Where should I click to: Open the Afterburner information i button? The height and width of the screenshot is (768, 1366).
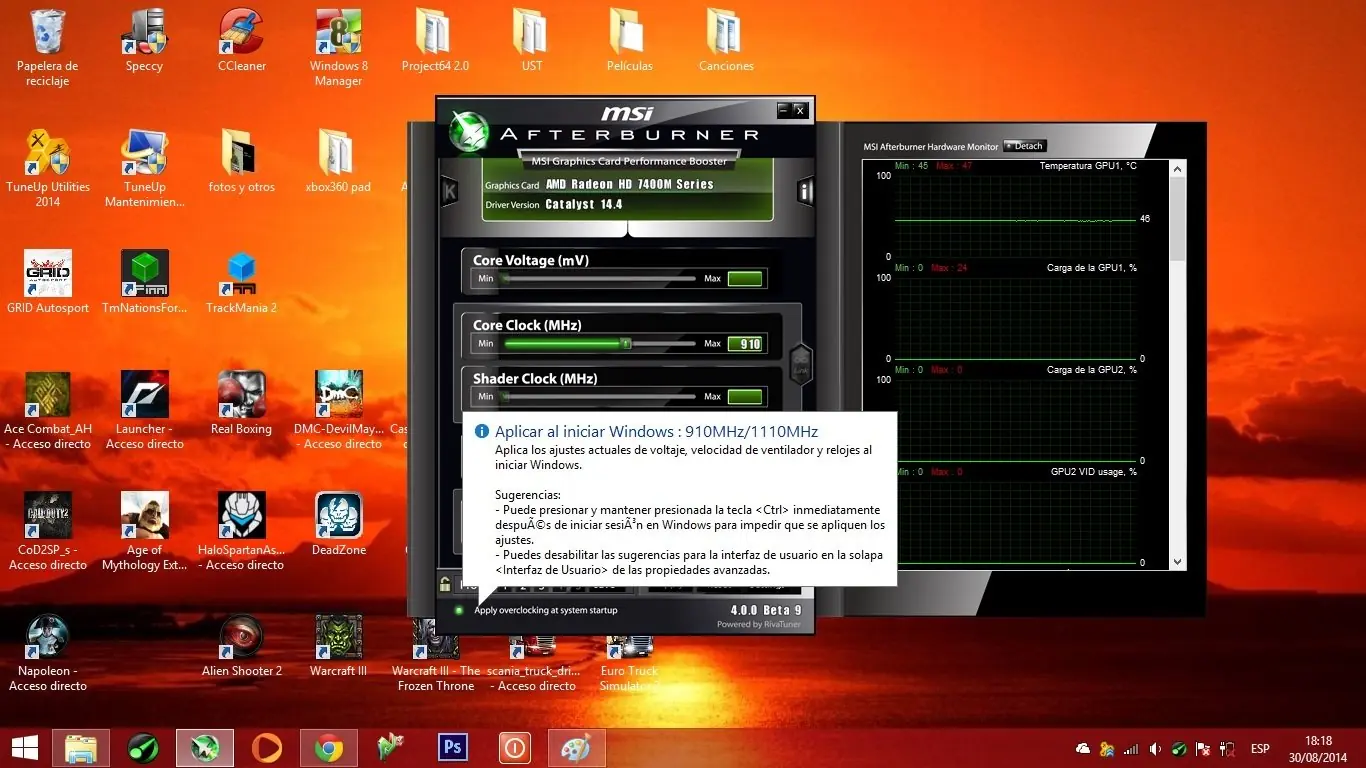tap(805, 190)
